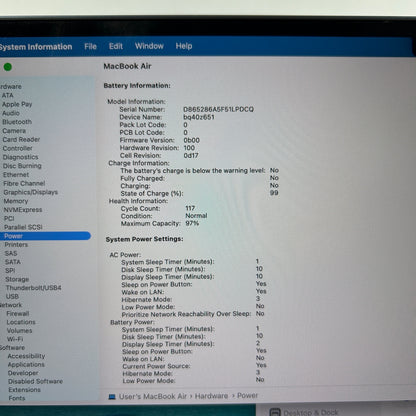Select Bluetooth in the hardware list
The image size is (416, 416).
point(17,122)
